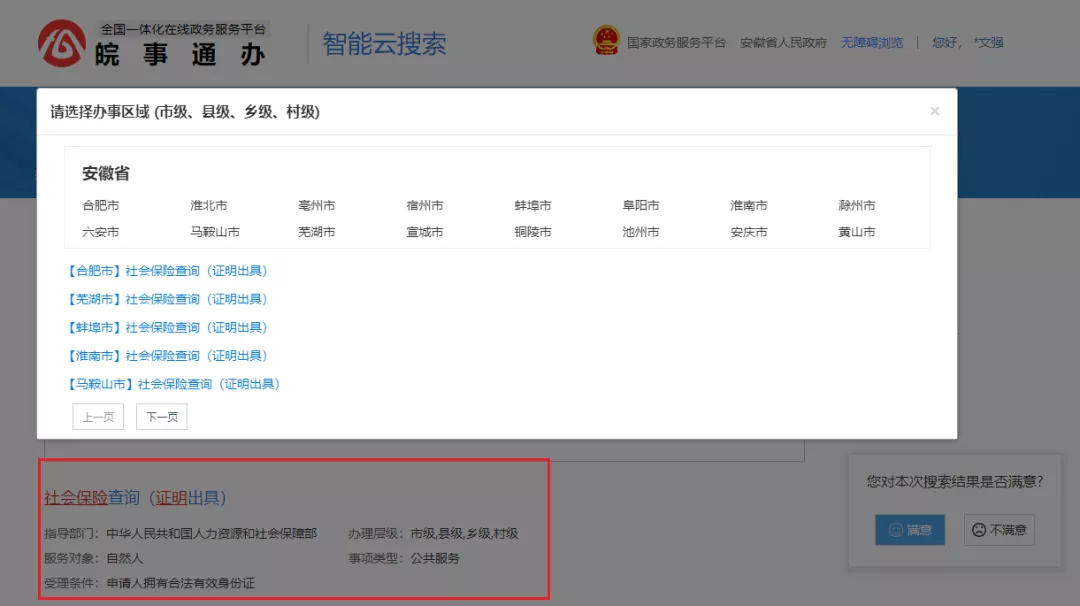This screenshot has width=1080, height=606.
Task: Click the 上一页 pagination button
Action: pos(97,416)
